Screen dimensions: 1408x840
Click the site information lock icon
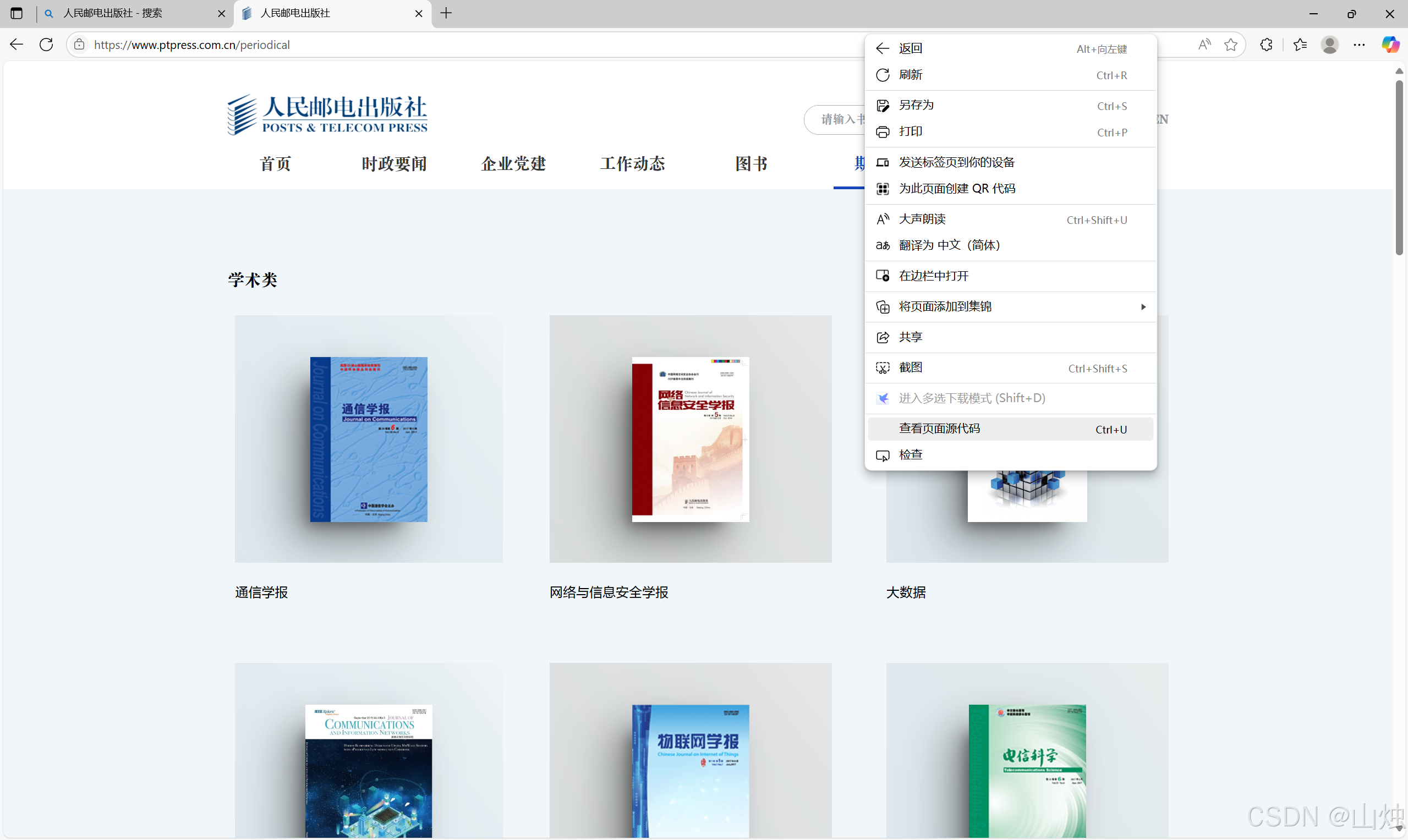(80, 45)
